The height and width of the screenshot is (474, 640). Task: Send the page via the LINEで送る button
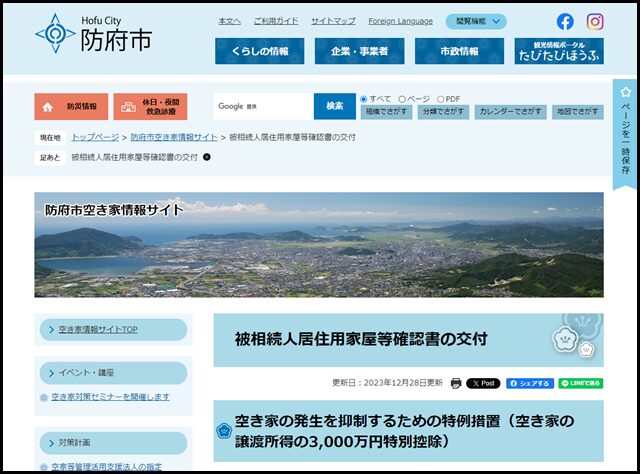[580, 383]
